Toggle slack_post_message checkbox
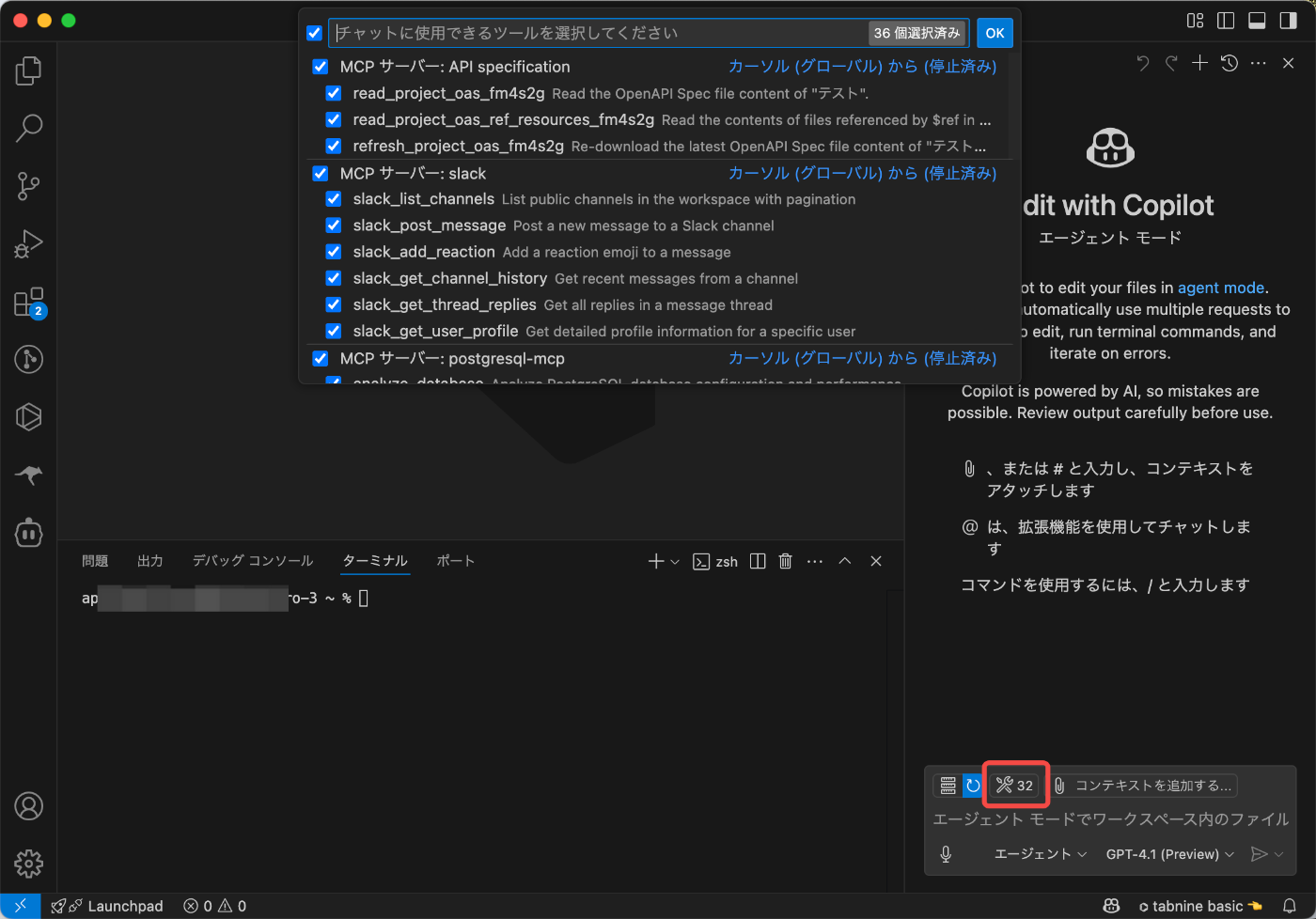The height and width of the screenshot is (919, 1316). pyautogui.click(x=334, y=226)
